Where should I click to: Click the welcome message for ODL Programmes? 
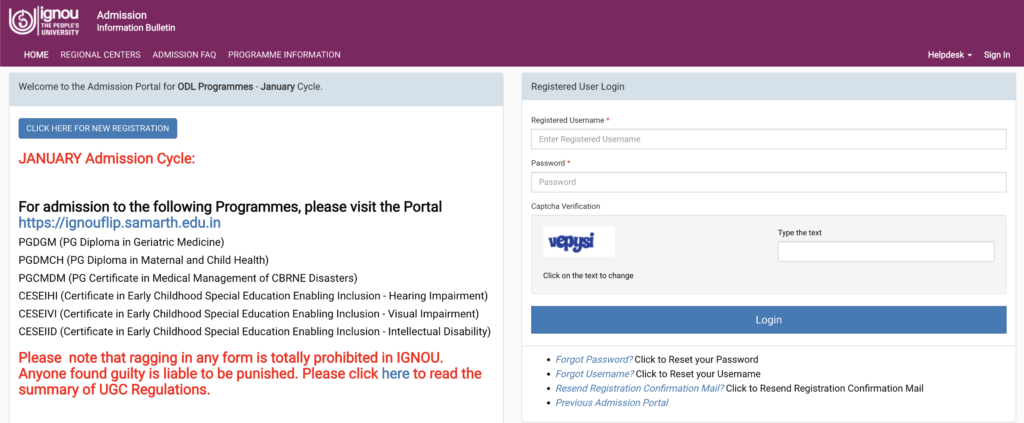[170, 86]
